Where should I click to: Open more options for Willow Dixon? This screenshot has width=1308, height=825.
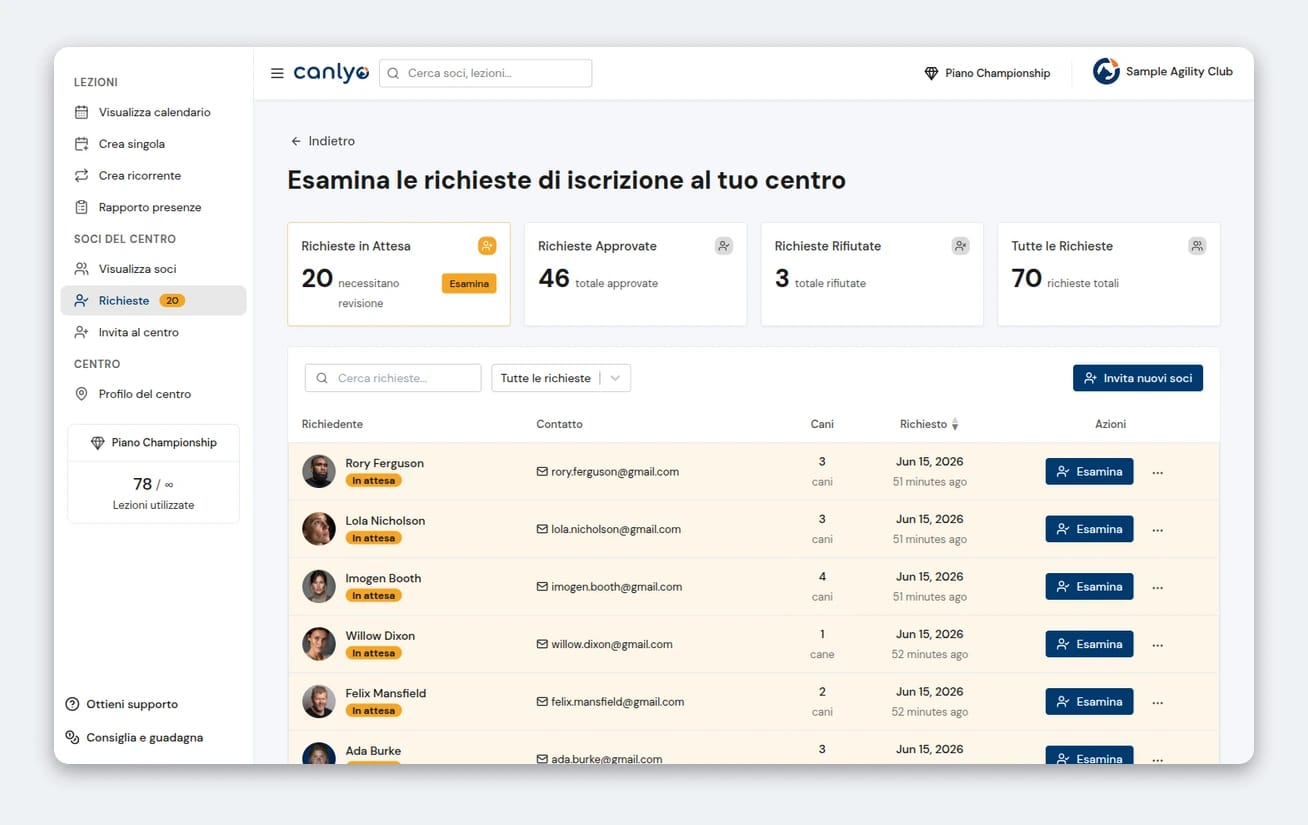1158,644
